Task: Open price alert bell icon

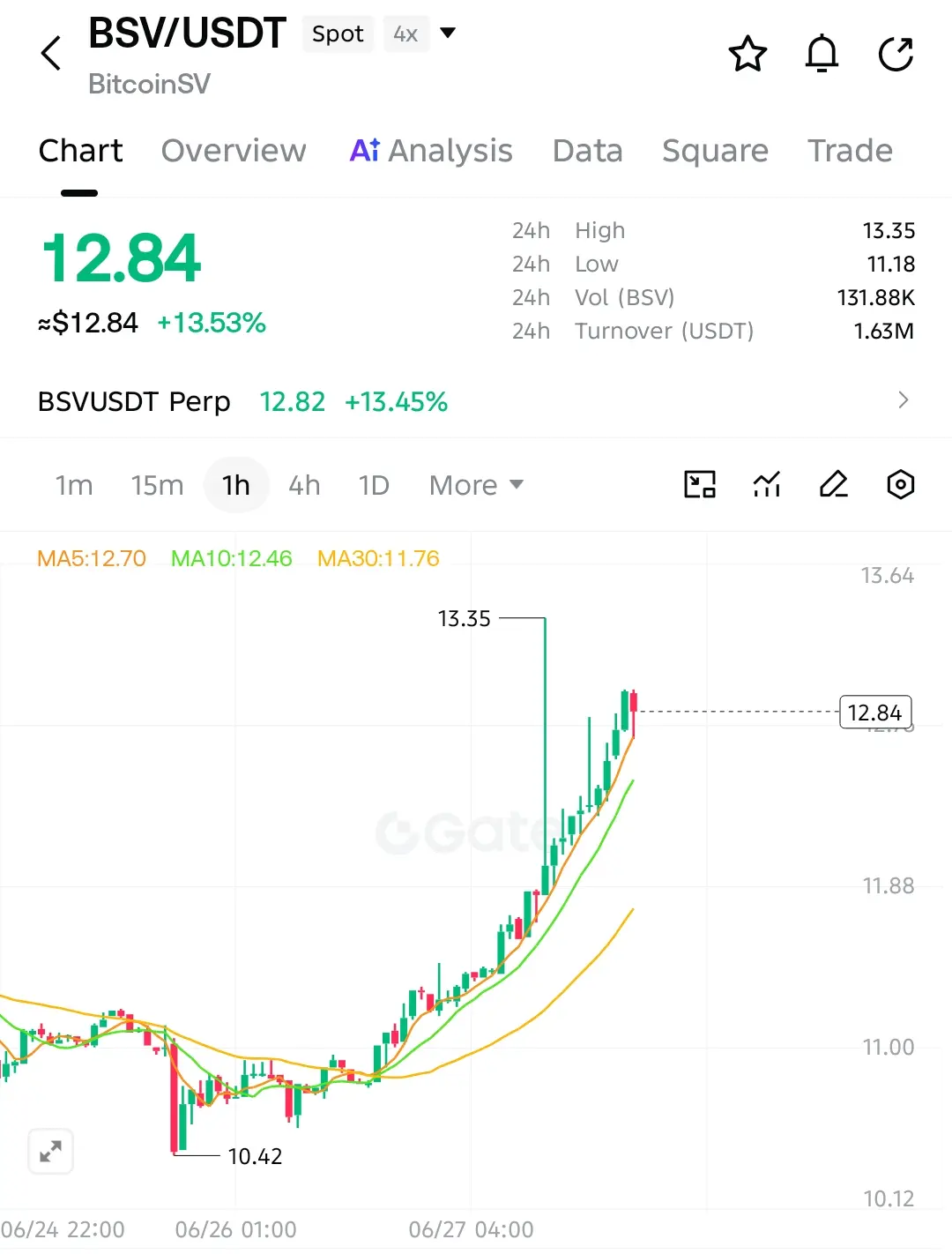Action: click(x=822, y=54)
